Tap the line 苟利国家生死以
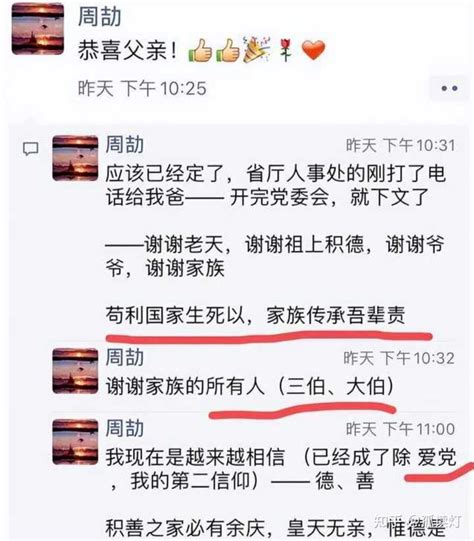Screen dimensions: 474x541 click(x=175, y=315)
